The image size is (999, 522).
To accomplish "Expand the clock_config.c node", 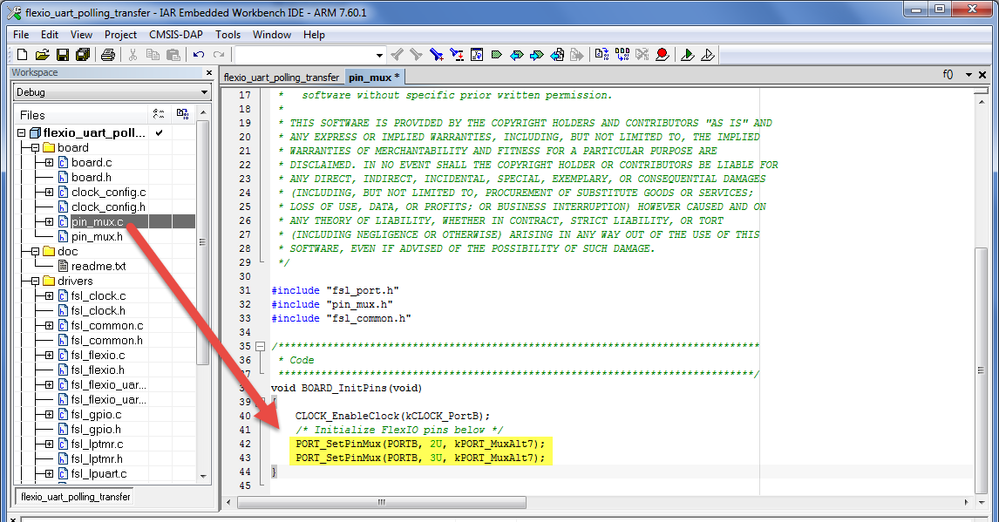I will pyautogui.click(x=49, y=192).
